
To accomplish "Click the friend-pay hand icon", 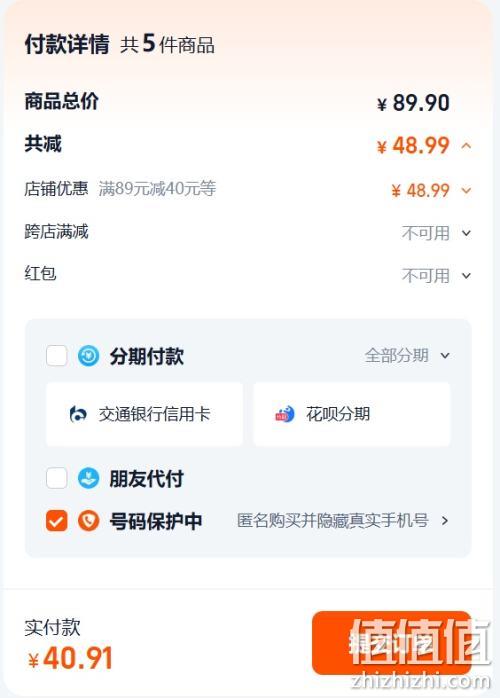I will click(x=88, y=479).
